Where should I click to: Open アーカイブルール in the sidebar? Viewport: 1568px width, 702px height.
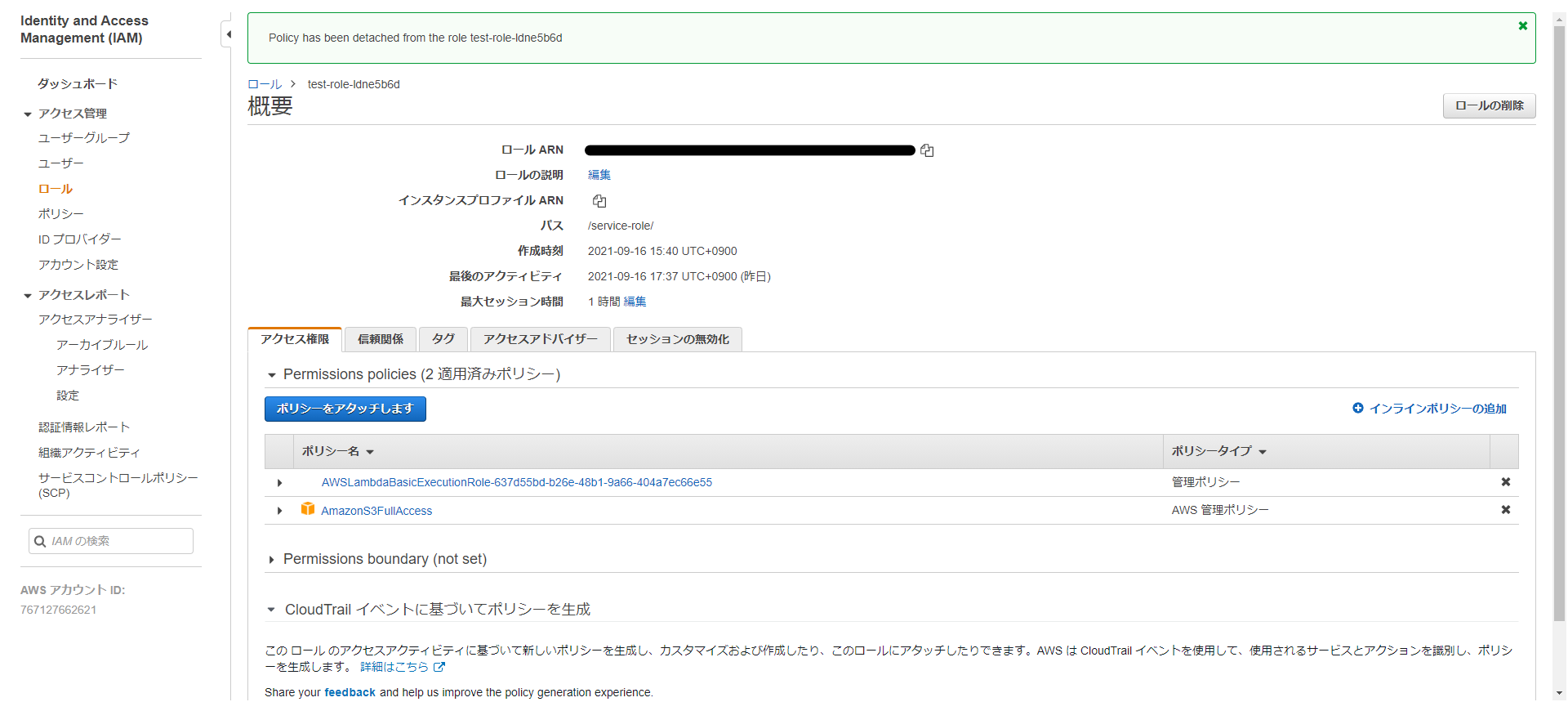pyautogui.click(x=102, y=345)
